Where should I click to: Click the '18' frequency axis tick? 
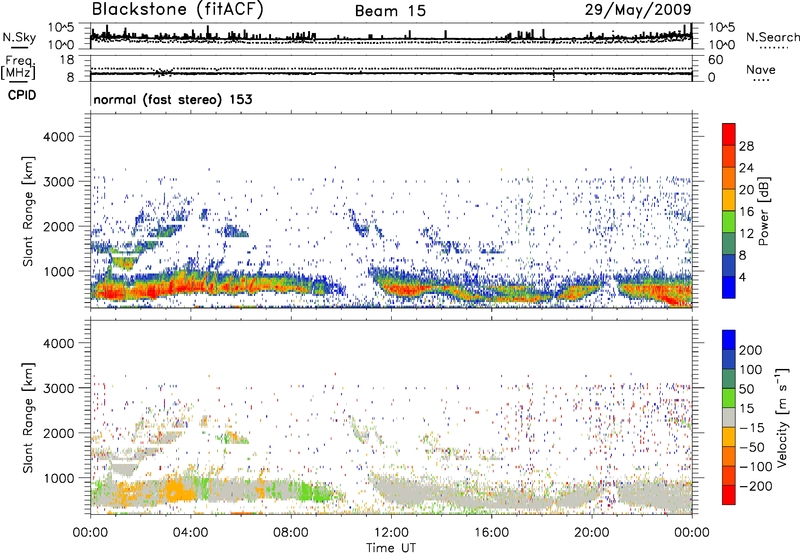tap(67, 60)
